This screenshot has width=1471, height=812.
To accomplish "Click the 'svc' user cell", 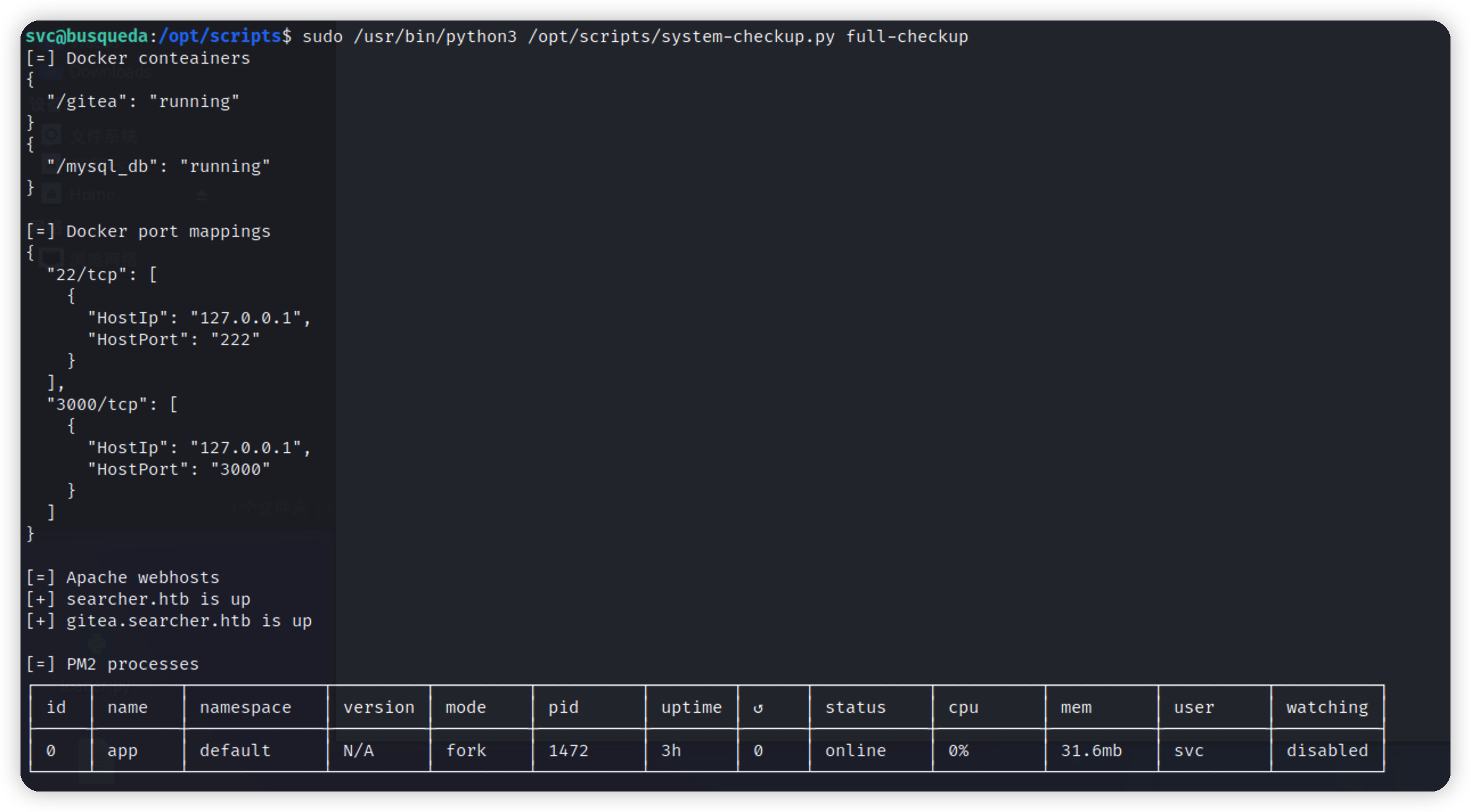I will tap(1188, 751).
